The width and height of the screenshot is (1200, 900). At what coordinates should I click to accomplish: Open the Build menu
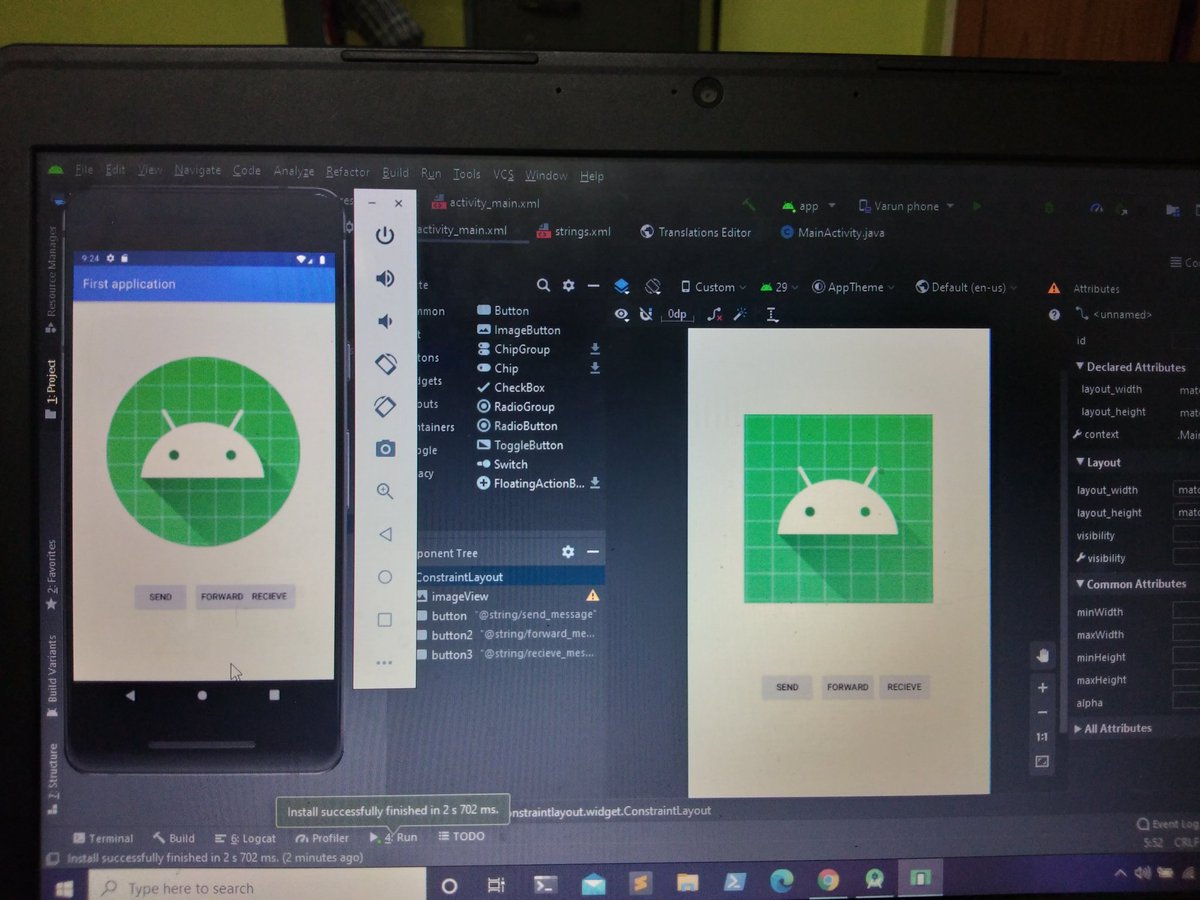[x=395, y=173]
